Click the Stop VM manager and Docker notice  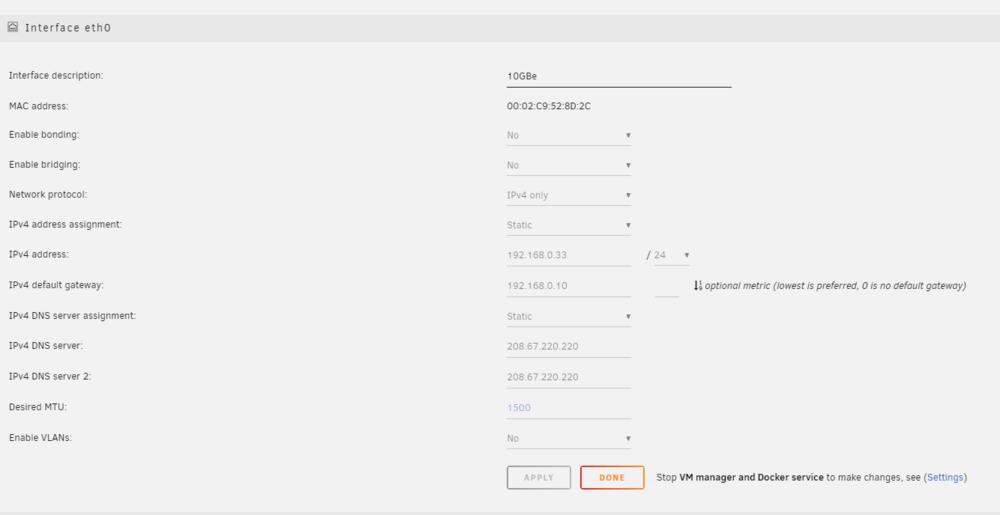click(x=811, y=477)
